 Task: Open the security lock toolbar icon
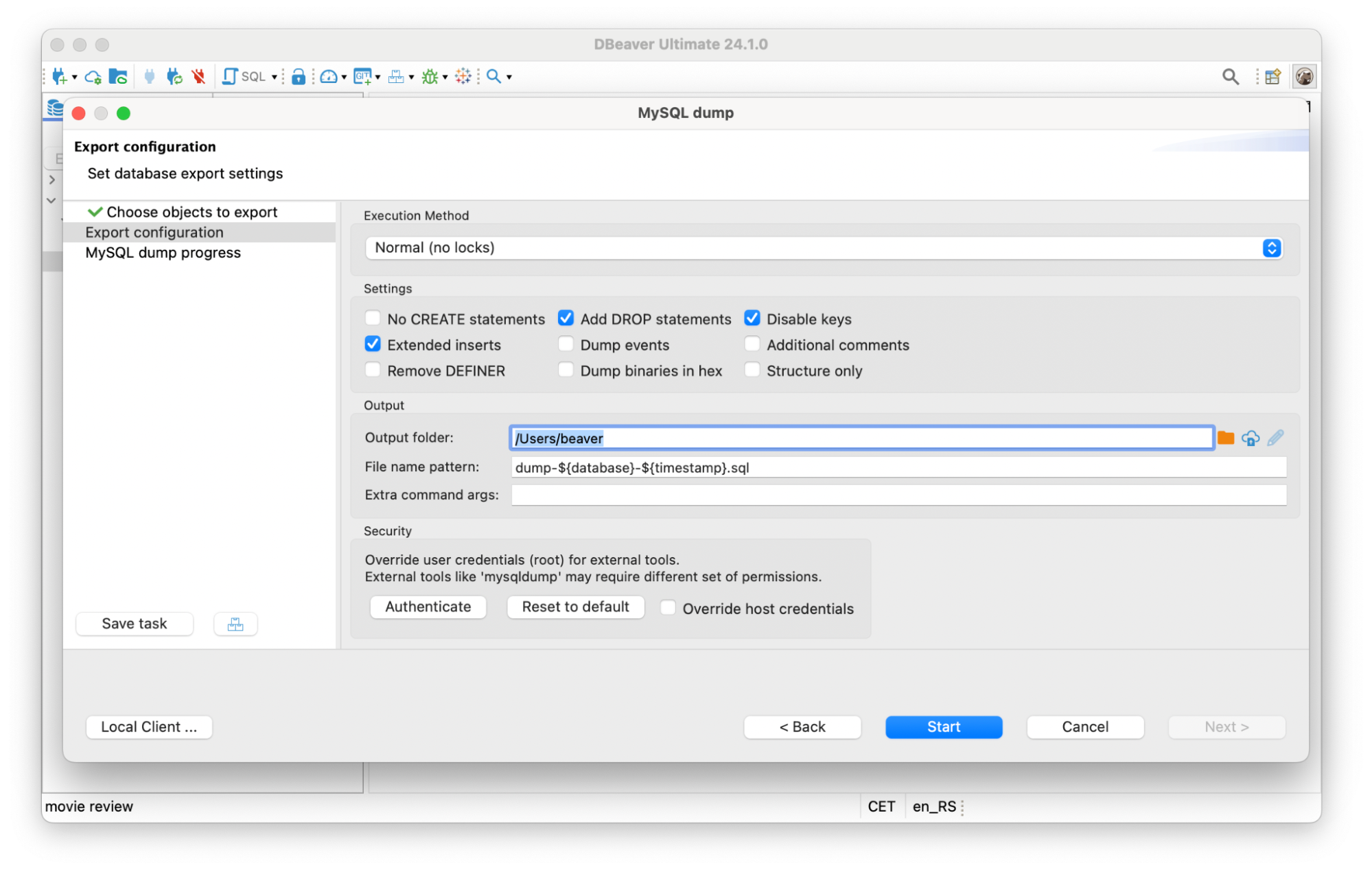pyautogui.click(x=299, y=76)
